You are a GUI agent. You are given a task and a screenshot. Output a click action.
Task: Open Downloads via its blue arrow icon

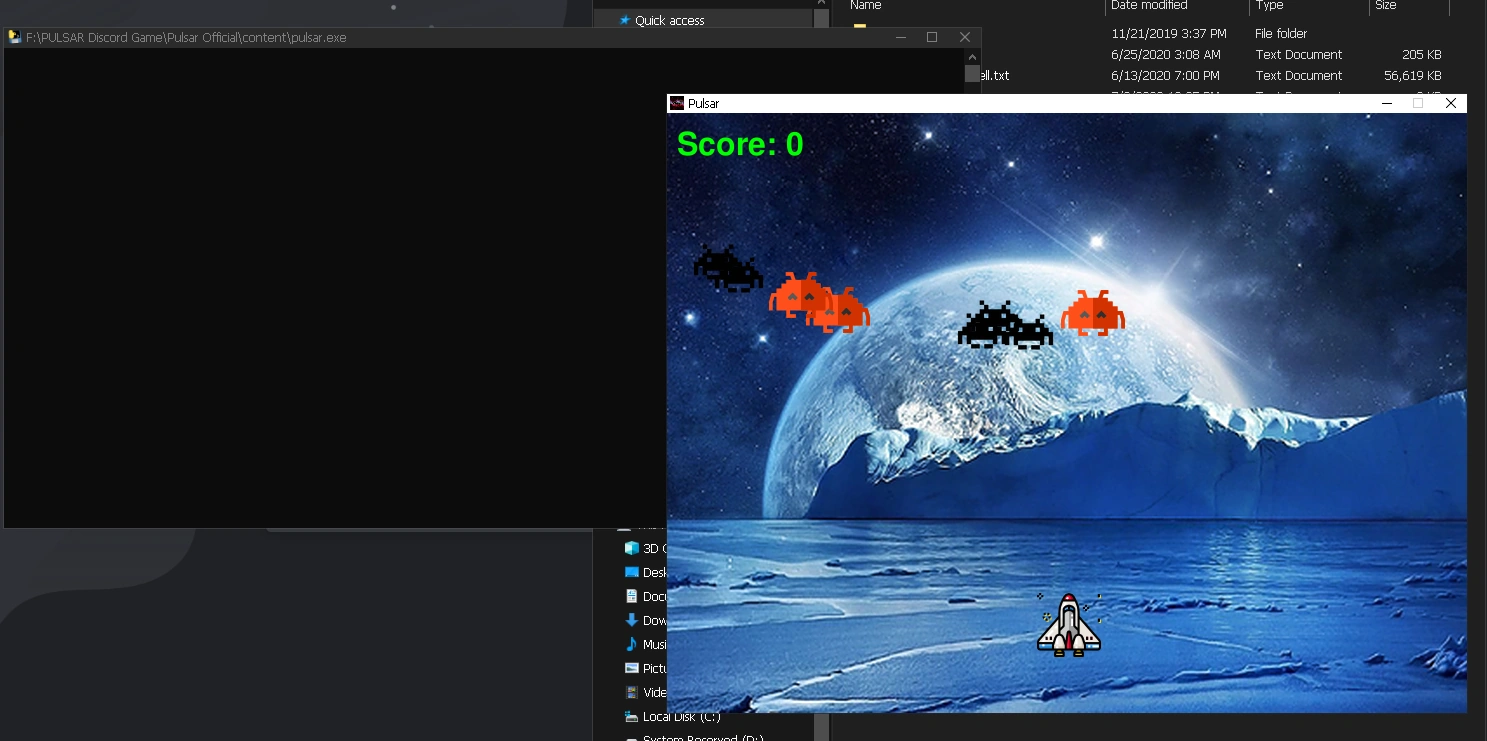pyautogui.click(x=631, y=620)
